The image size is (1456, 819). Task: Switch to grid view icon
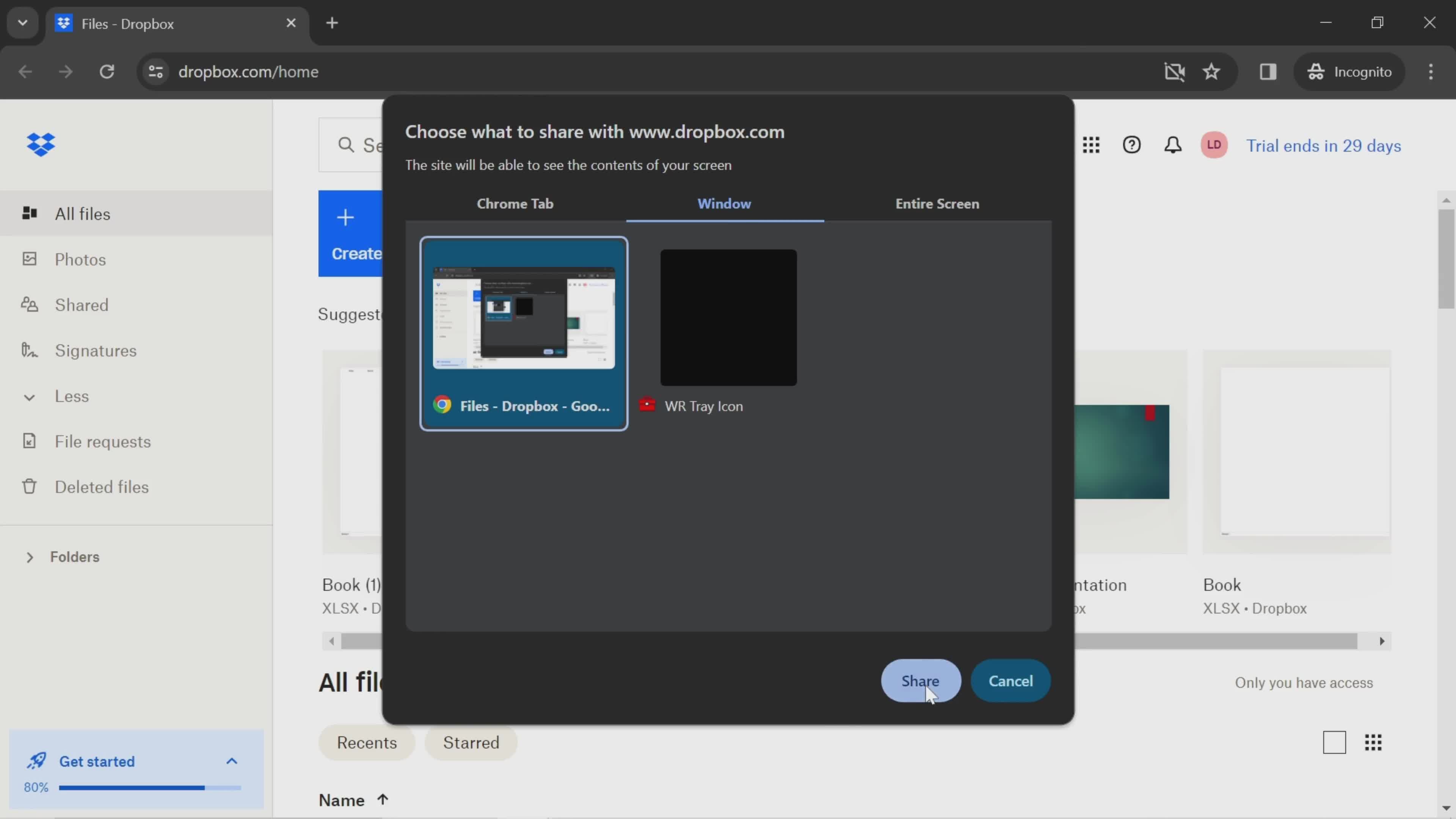[x=1373, y=743]
